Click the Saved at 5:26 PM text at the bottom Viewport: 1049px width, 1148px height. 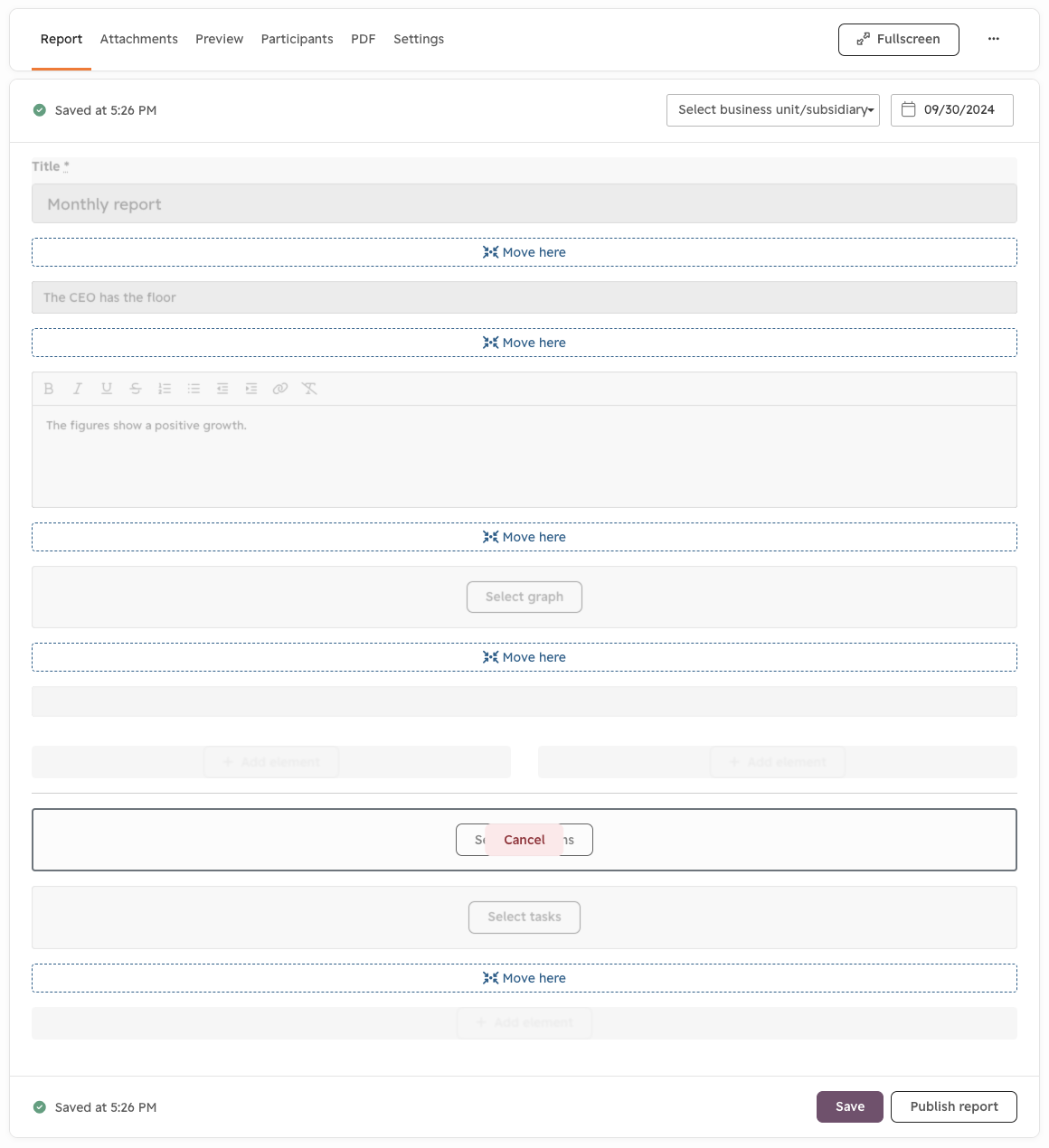coord(106,1107)
